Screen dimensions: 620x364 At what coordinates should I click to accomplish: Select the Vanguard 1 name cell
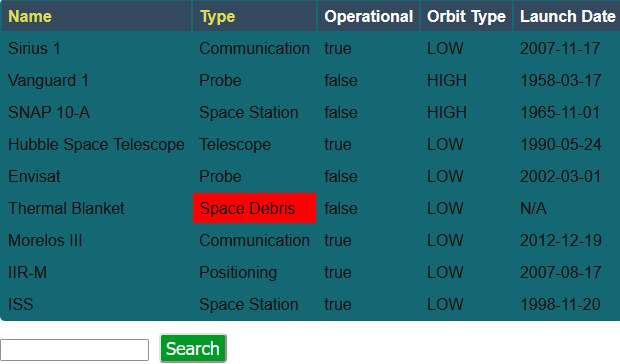click(96, 80)
